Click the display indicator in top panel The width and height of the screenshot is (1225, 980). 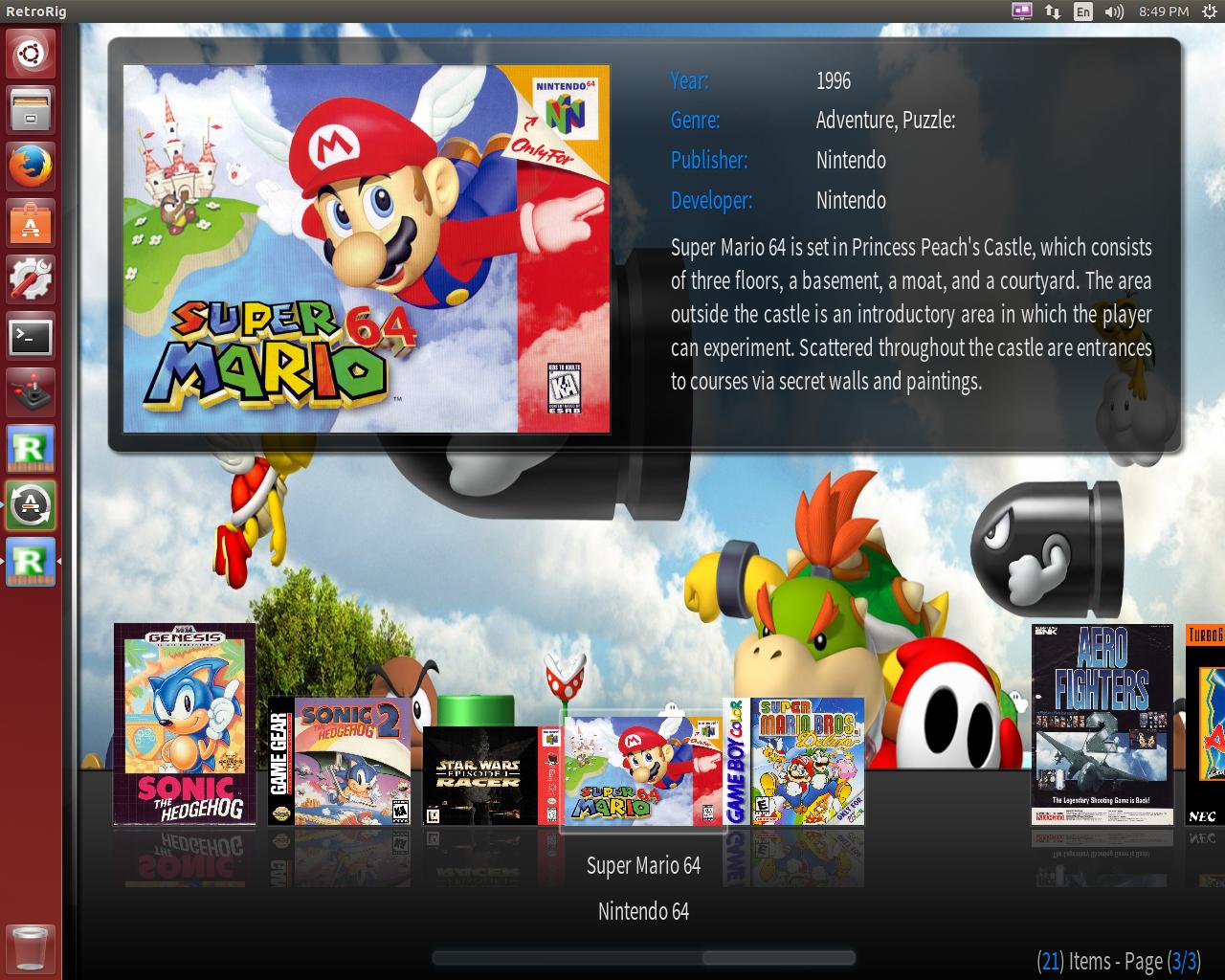1022,11
